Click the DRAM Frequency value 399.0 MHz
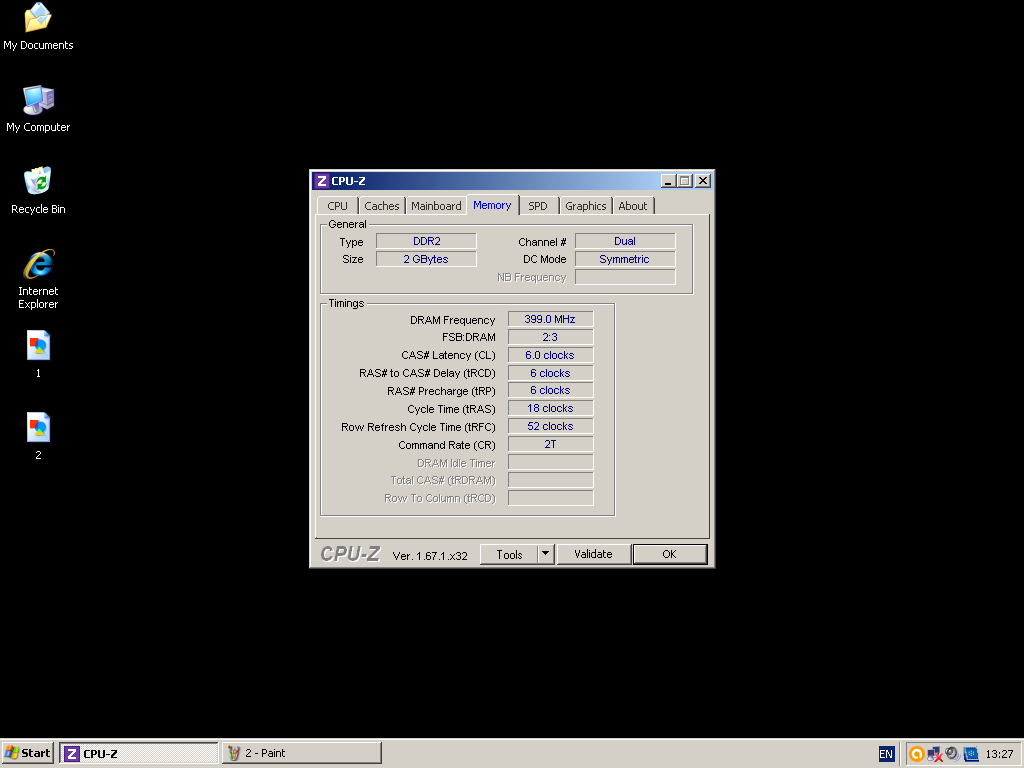 point(551,319)
